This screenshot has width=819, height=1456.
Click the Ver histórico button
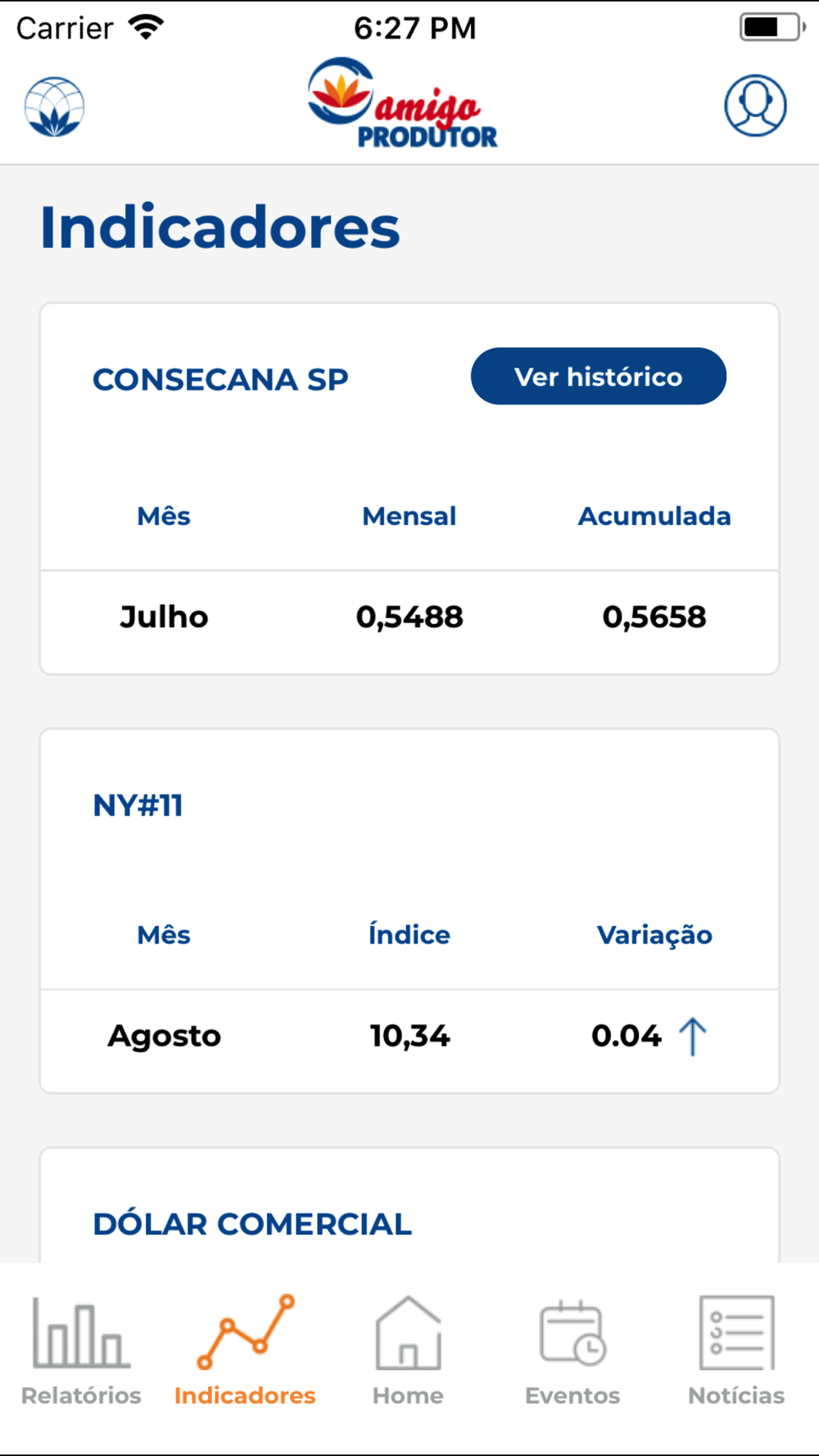tap(599, 376)
